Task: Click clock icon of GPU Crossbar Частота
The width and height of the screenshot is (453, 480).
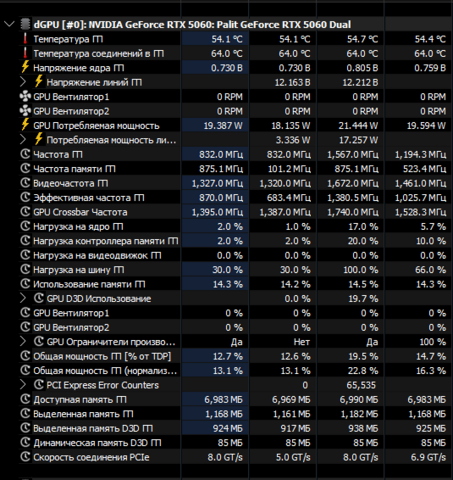Action: point(25,212)
